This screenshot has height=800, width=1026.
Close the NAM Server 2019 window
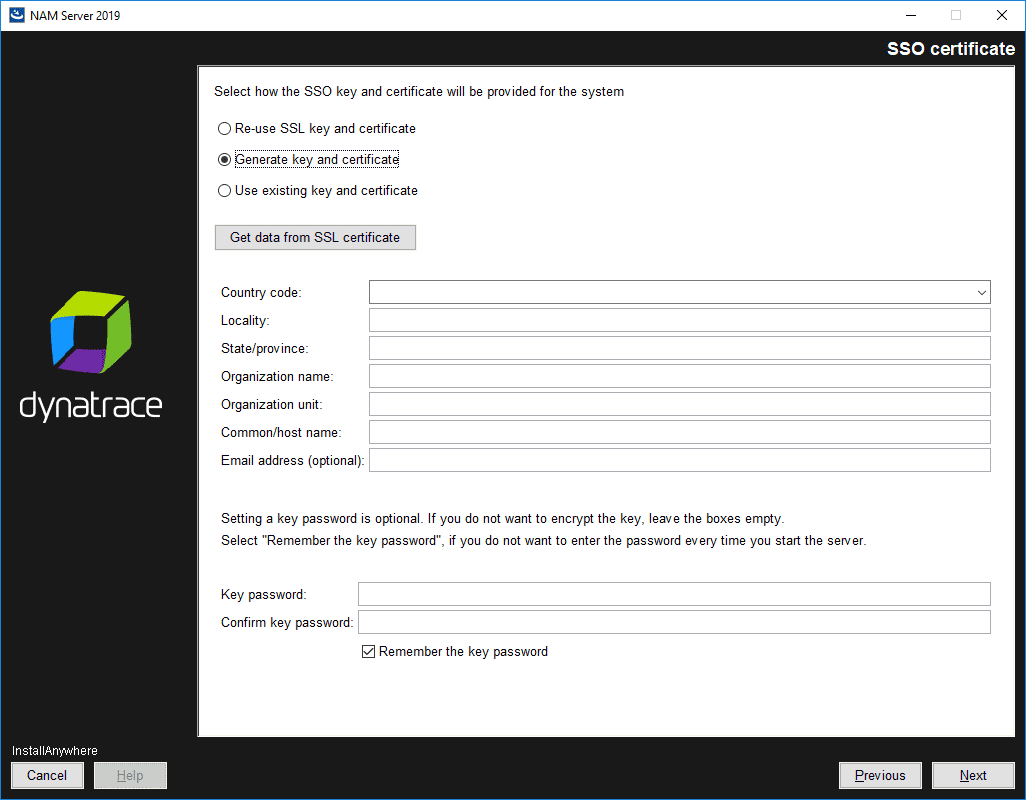point(1002,15)
